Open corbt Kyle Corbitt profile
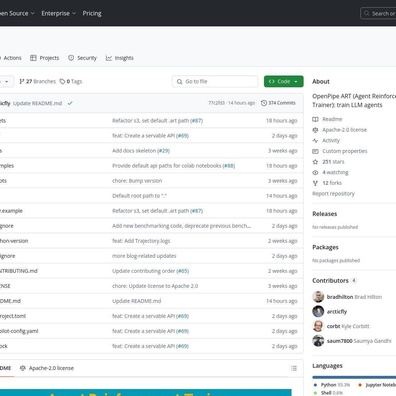396x396 pixels. tap(348, 326)
